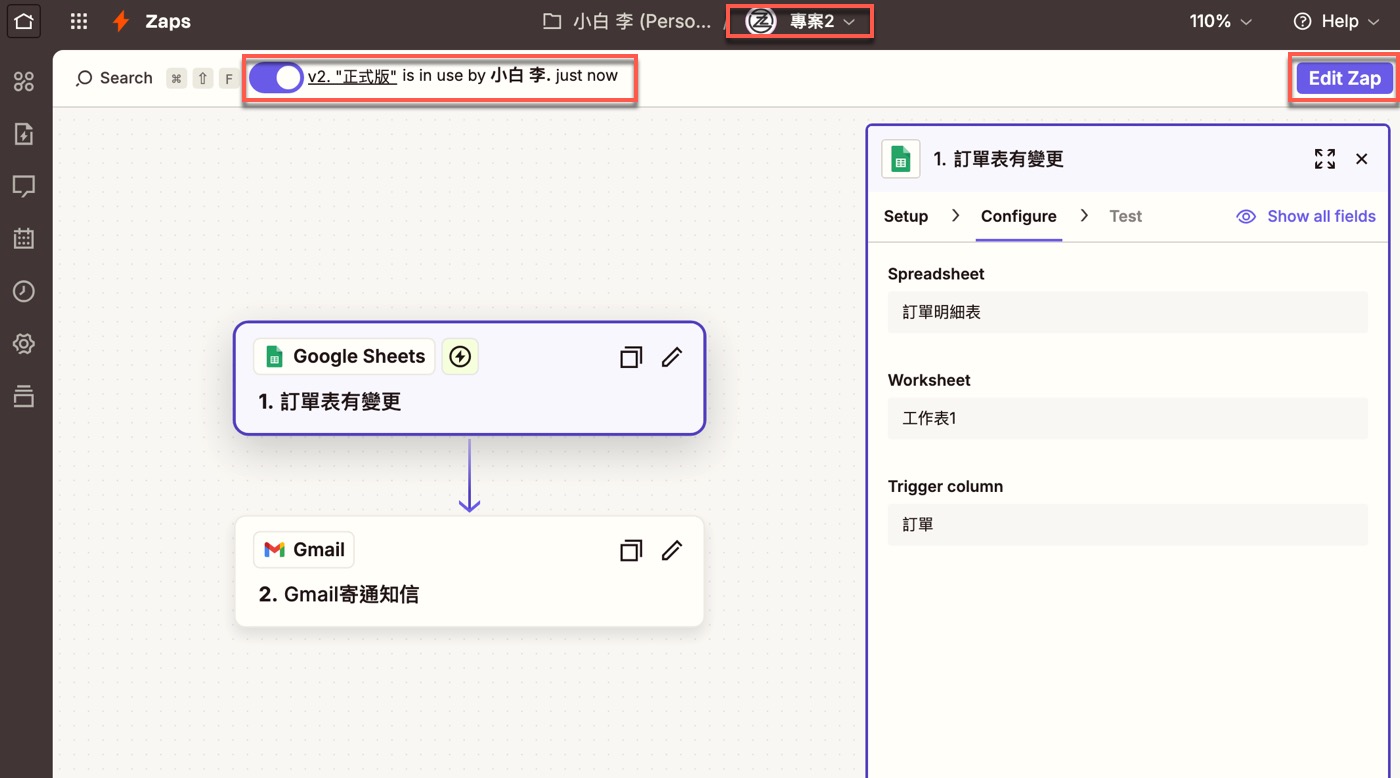Open the 小白 李 folder breadcrumb
The image size is (1400, 778).
pyautogui.click(x=627, y=21)
